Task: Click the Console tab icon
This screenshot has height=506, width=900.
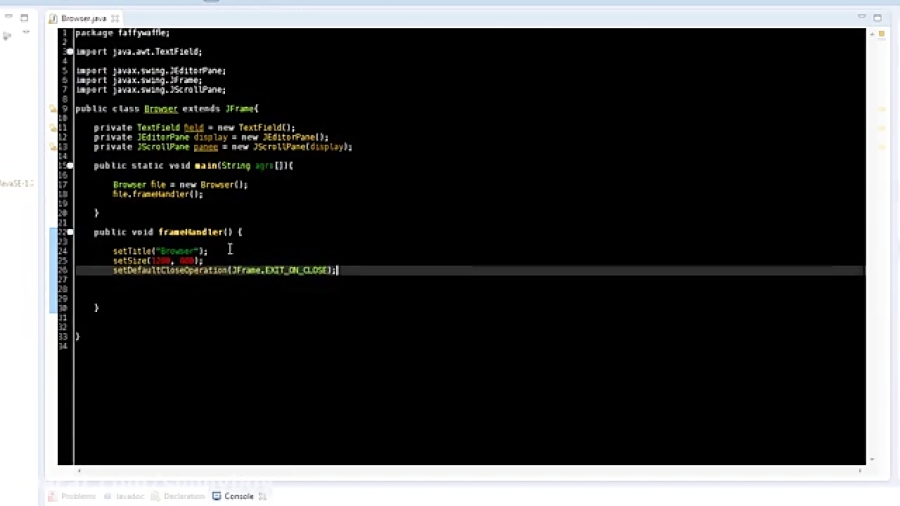Action: (x=216, y=496)
